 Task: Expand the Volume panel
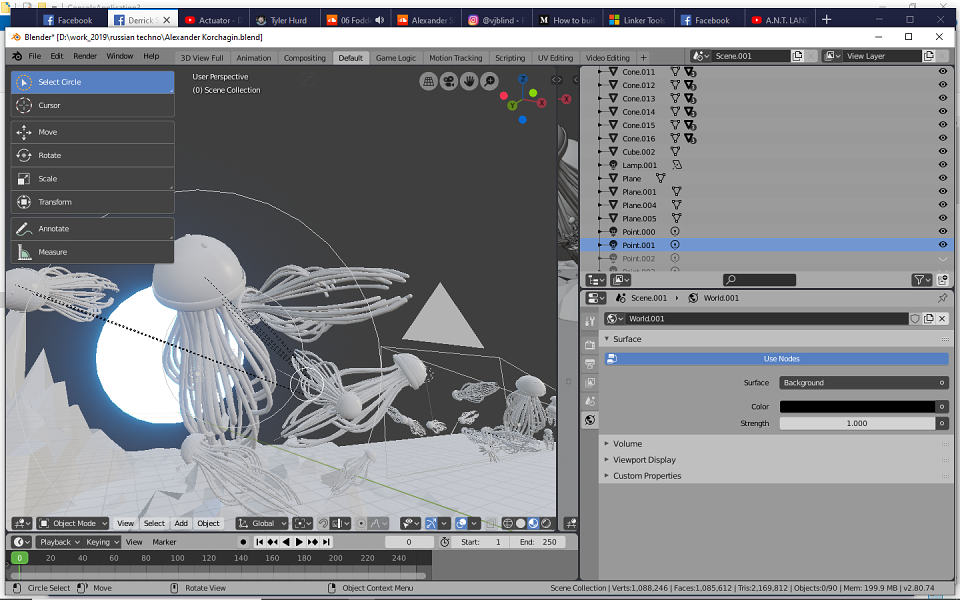[627, 444]
